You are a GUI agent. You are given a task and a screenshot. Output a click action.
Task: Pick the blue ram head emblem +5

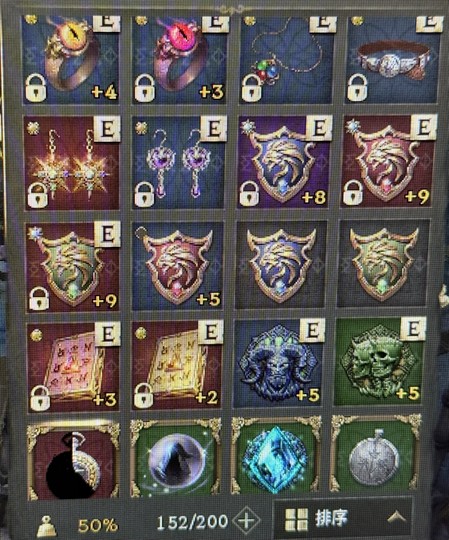coord(278,363)
